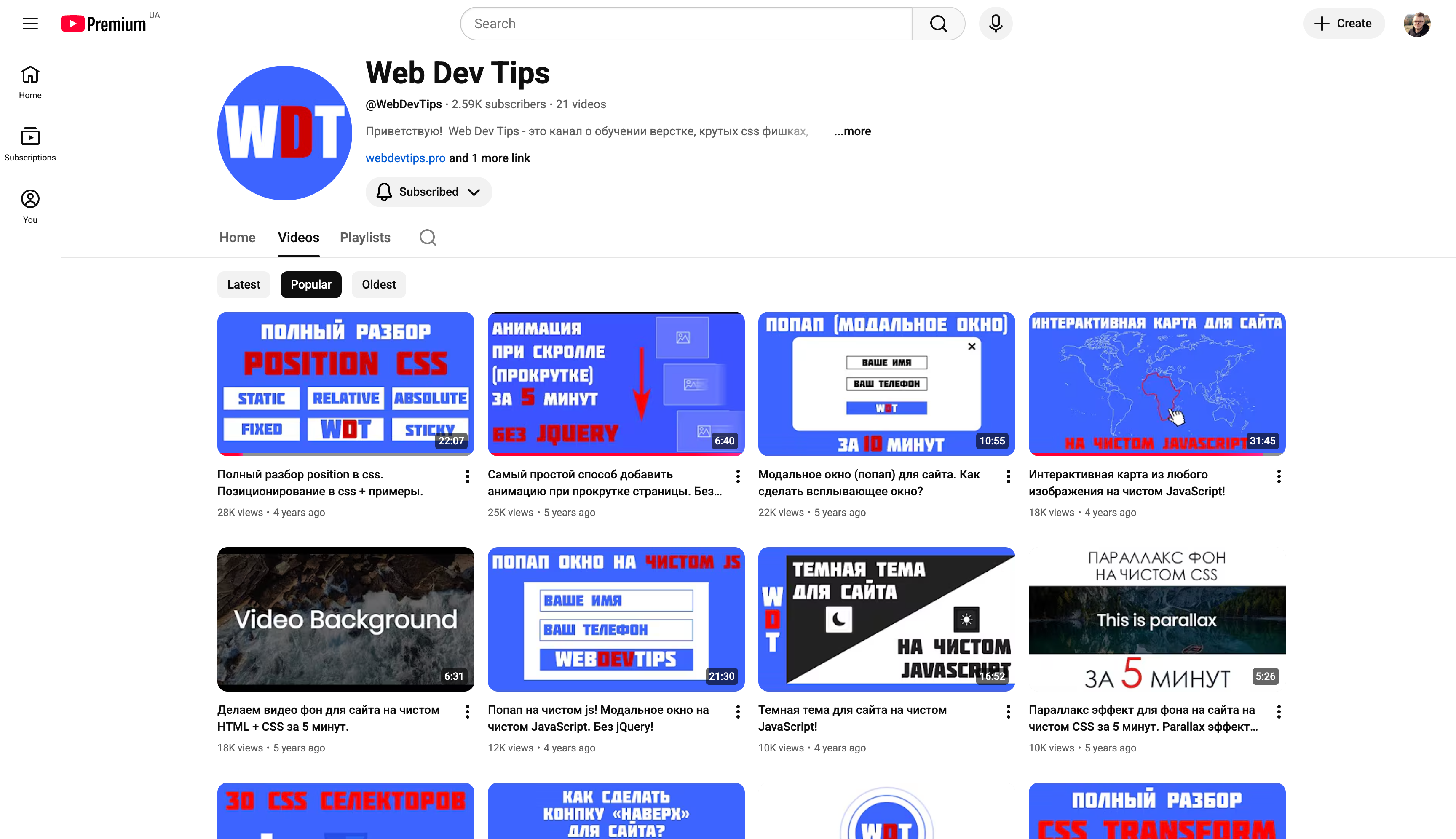This screenshot has width=1456, height=839.
Task: Open the hamburger guide menu
Action: pyautogui.click(x=30, y=24)
